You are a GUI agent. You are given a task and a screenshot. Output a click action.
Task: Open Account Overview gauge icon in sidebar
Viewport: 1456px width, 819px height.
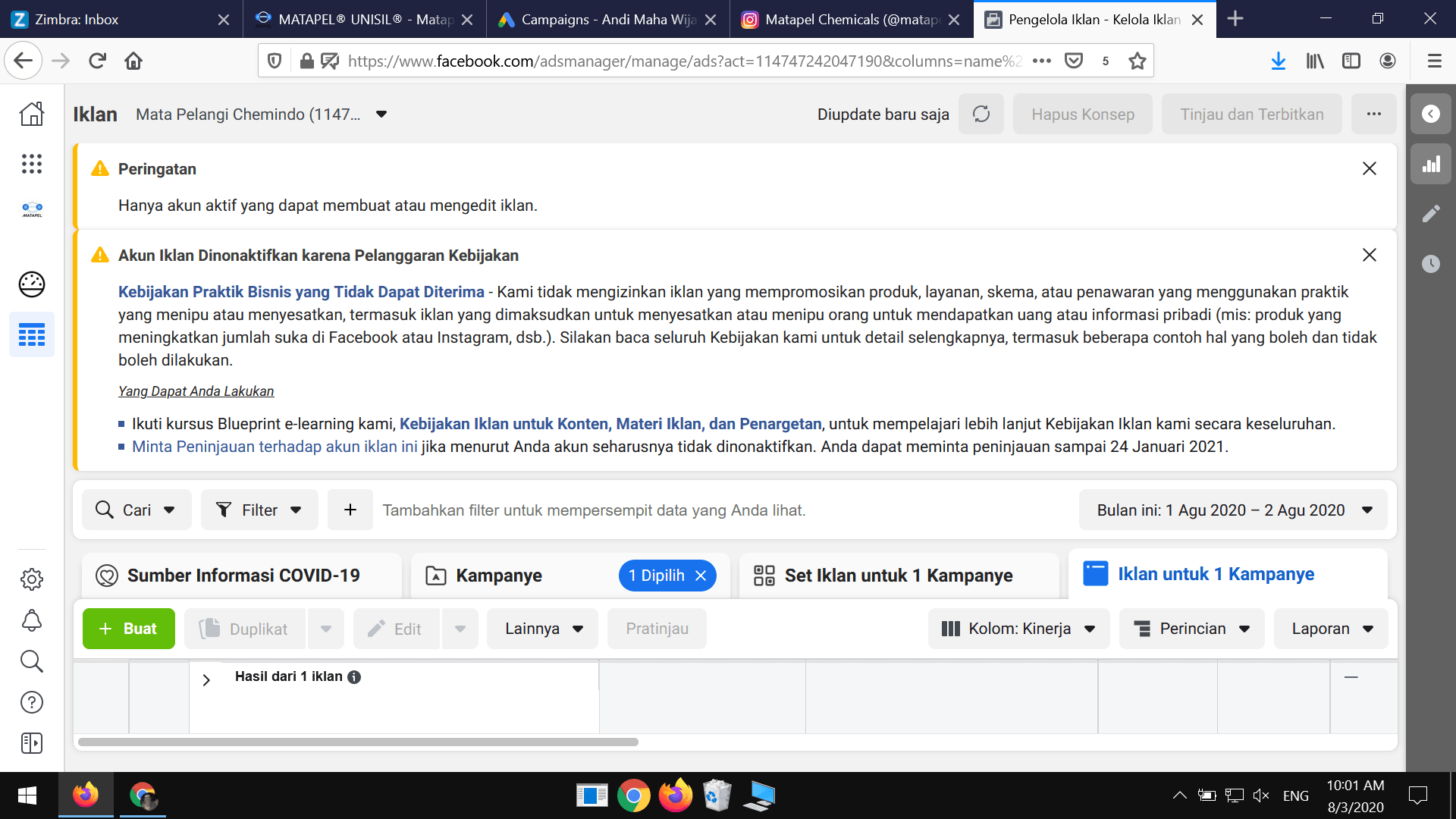point(31,284)
